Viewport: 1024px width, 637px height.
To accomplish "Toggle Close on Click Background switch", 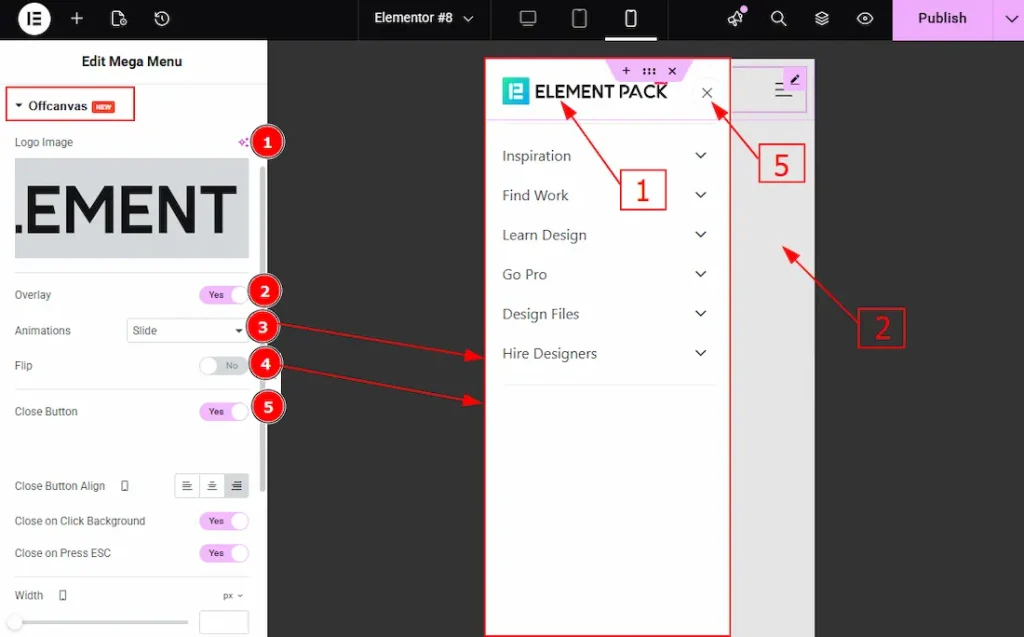I will tap(224, 521).
